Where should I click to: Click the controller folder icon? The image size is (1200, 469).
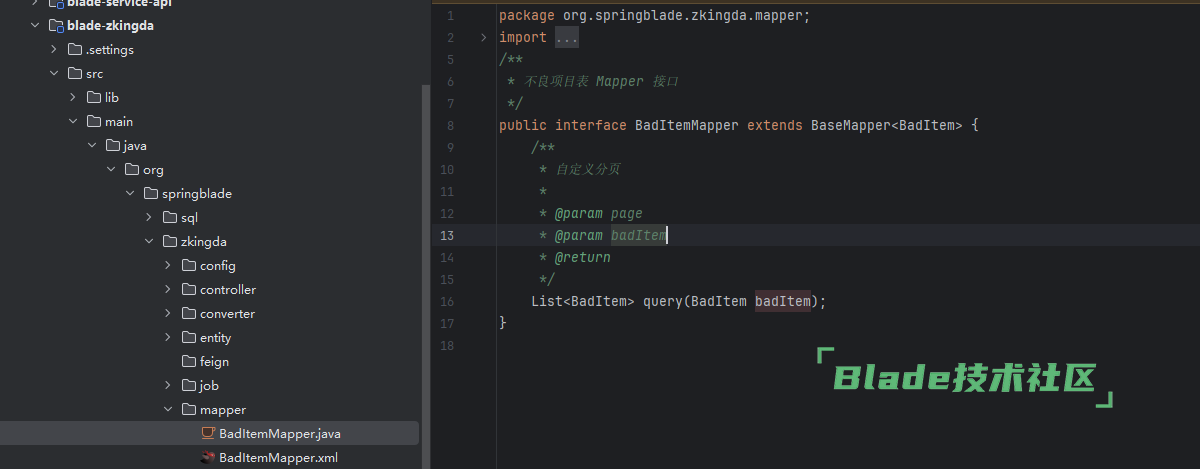[189, 290]
